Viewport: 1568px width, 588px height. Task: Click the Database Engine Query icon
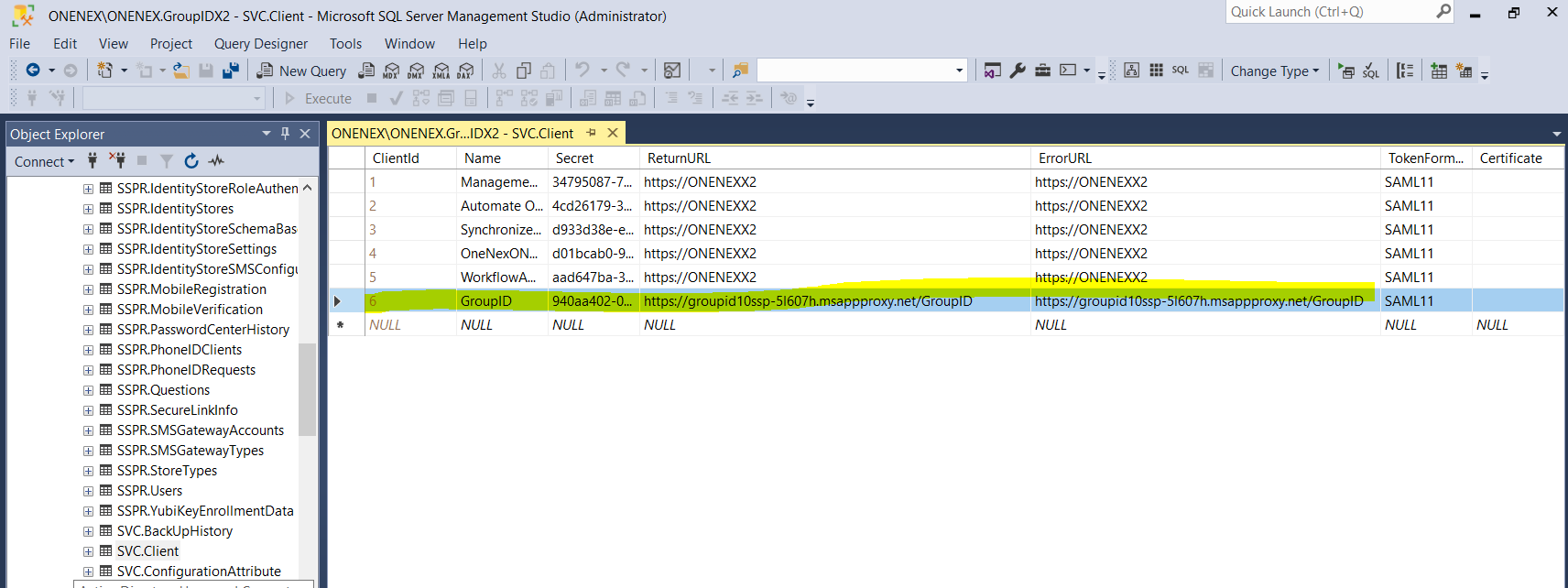click(x=366, y=71)
